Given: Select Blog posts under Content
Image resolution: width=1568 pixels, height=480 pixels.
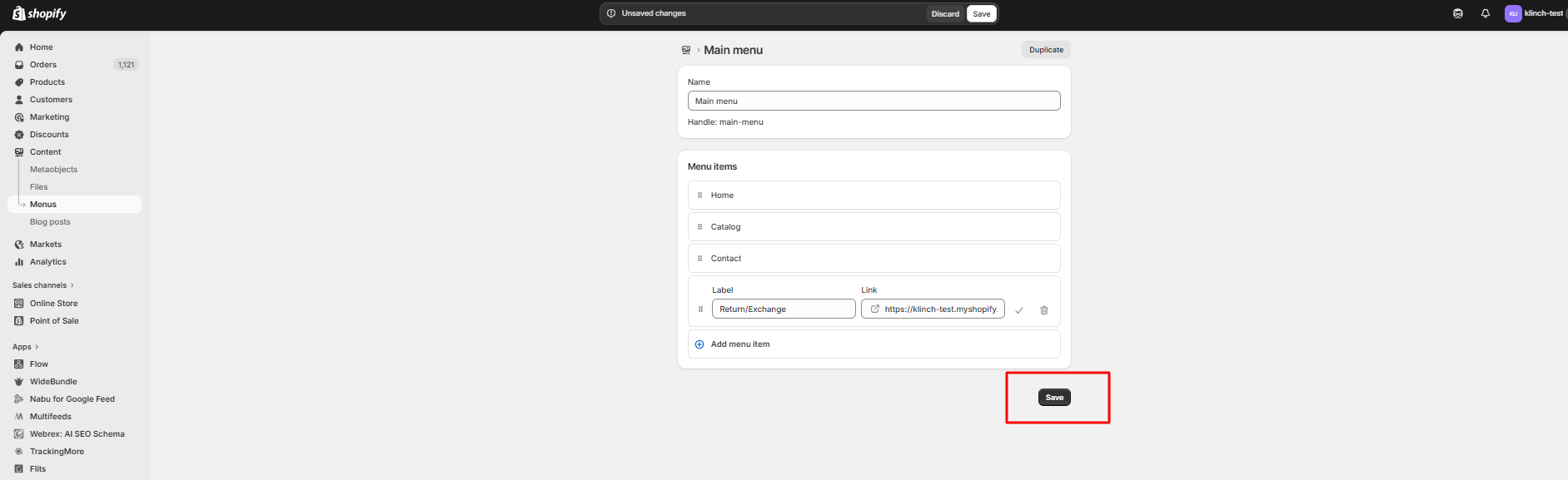Looking at the screenshot, I should pos(50,222).
